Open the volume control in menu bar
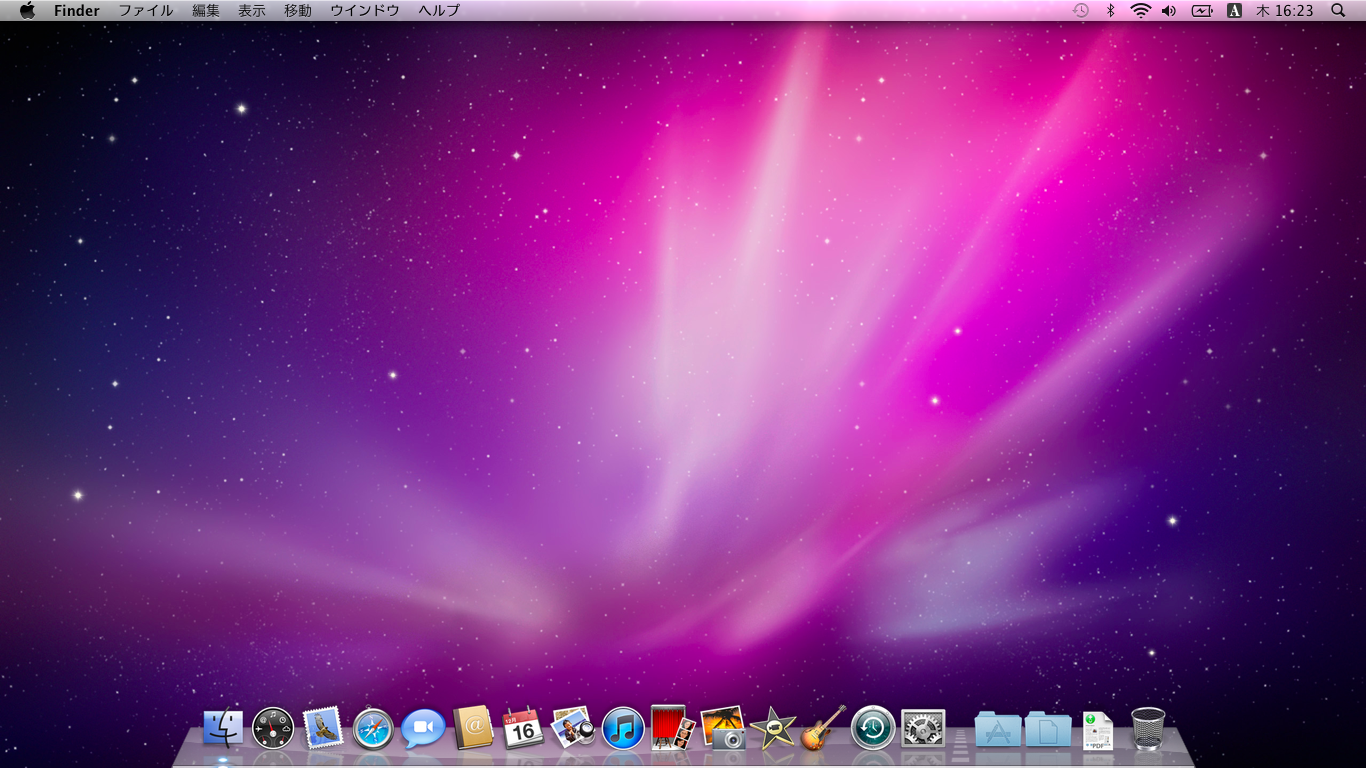The width and height of the screenshot is (1366, 768). pos(1169,10)
